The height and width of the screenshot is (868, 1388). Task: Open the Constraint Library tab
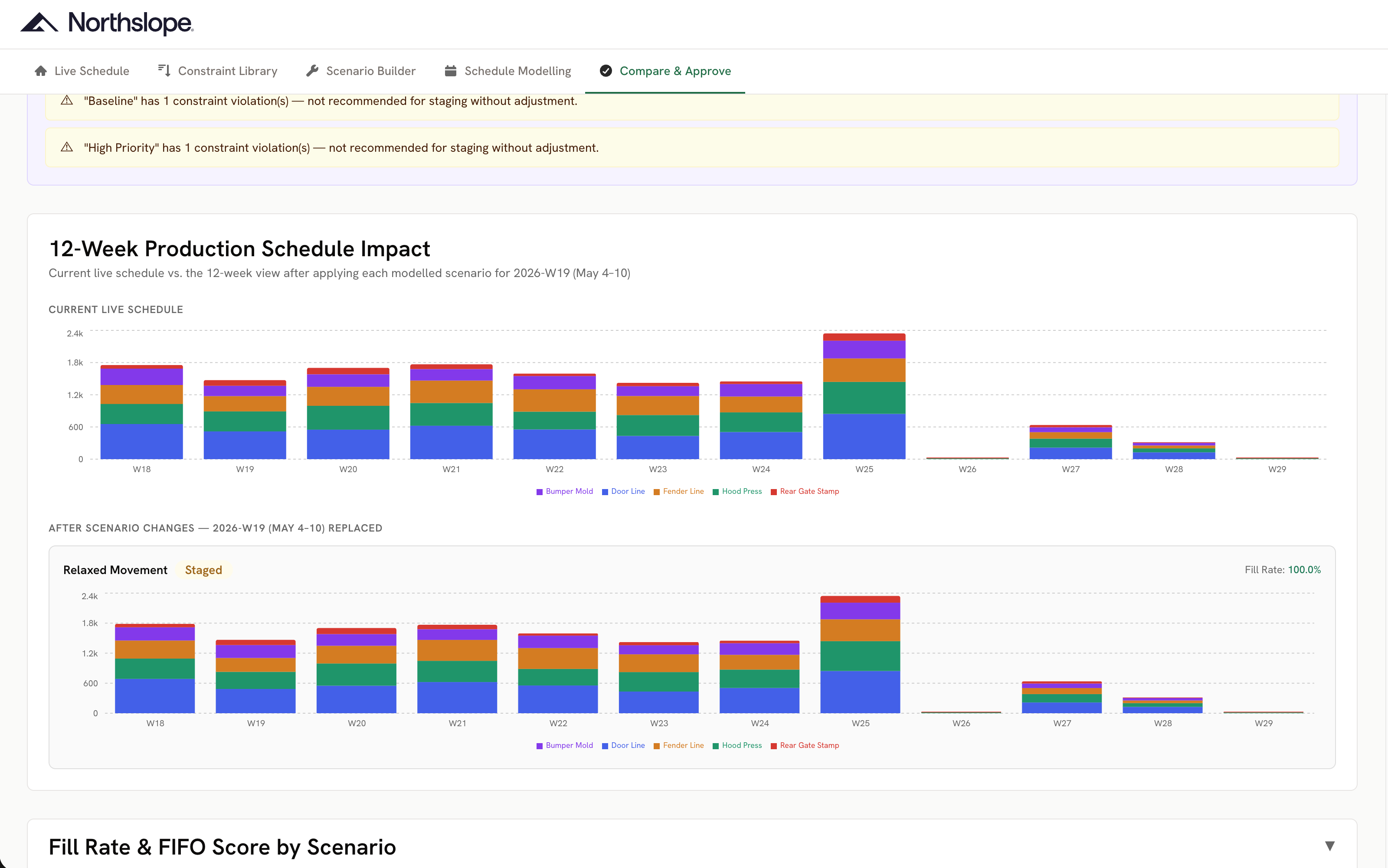point(218,71)
